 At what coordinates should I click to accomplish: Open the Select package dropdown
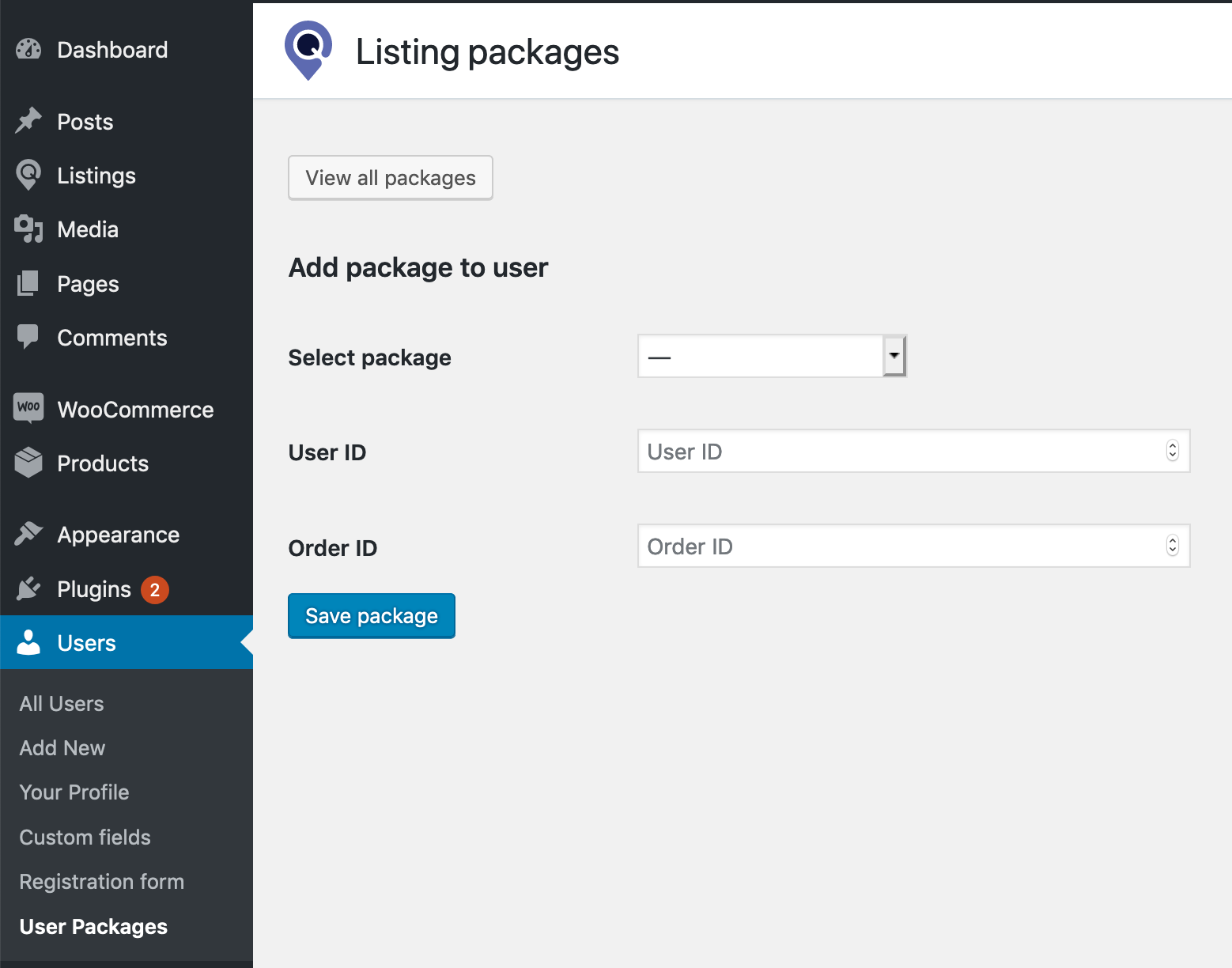[772, 357]
